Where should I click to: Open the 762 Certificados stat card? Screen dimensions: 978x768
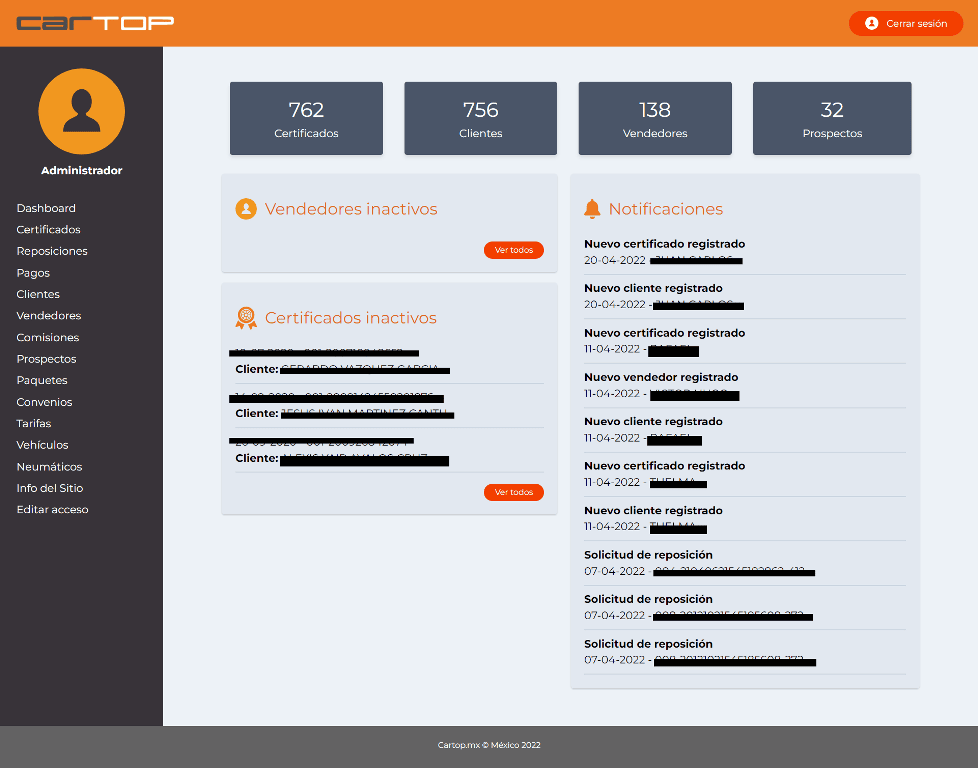point(306,119)
